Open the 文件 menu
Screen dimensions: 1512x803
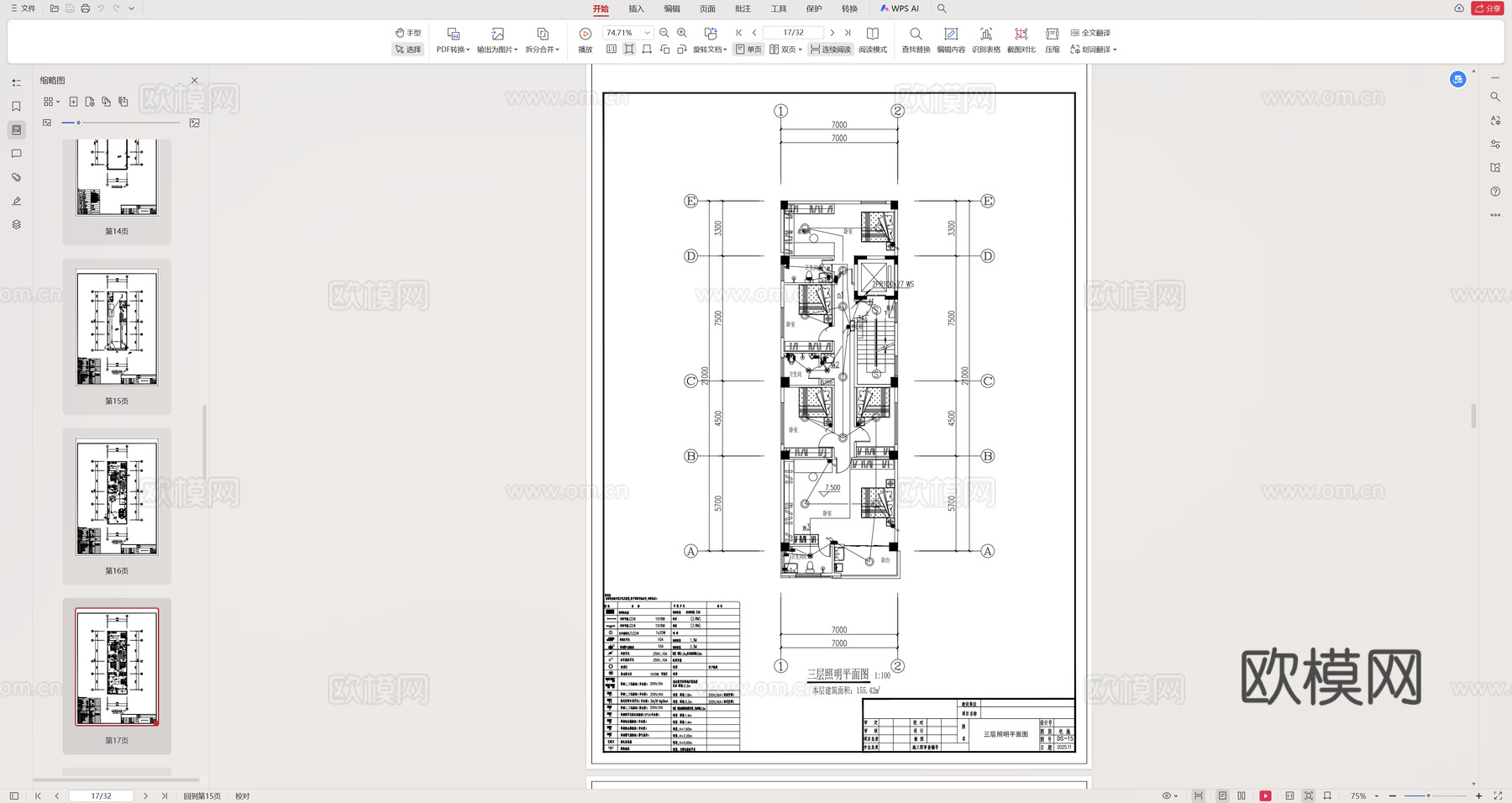click(23, 8)
